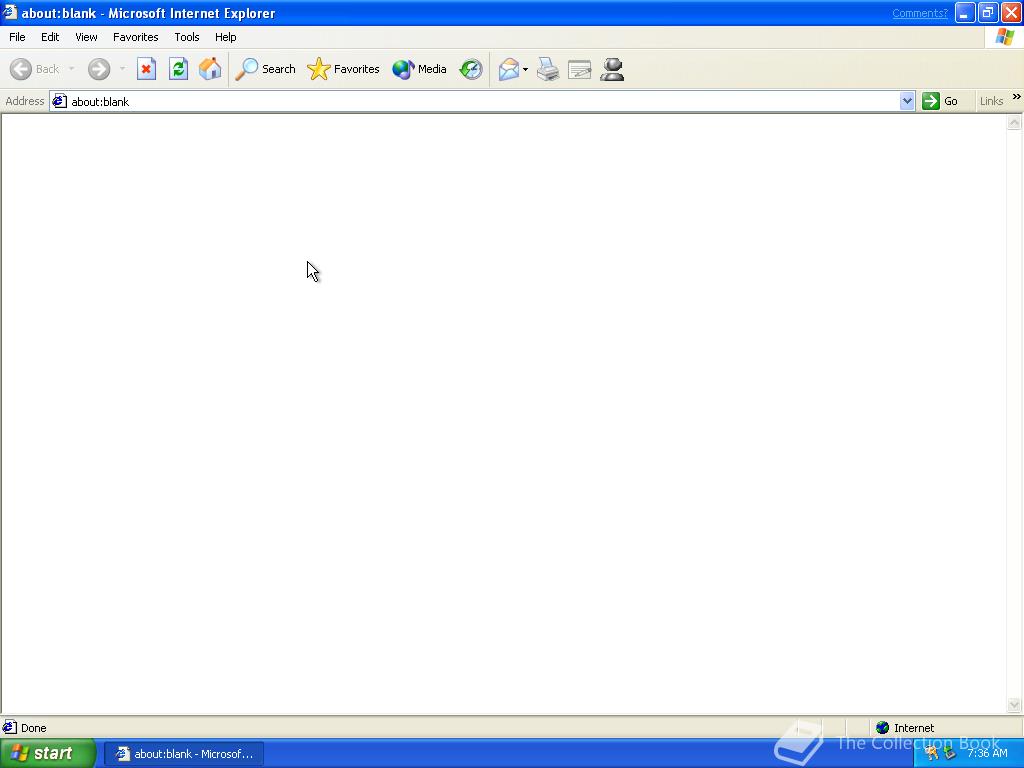Expand the Forward history dropdown arrow

pyautogui.click(x=121, y=69)
